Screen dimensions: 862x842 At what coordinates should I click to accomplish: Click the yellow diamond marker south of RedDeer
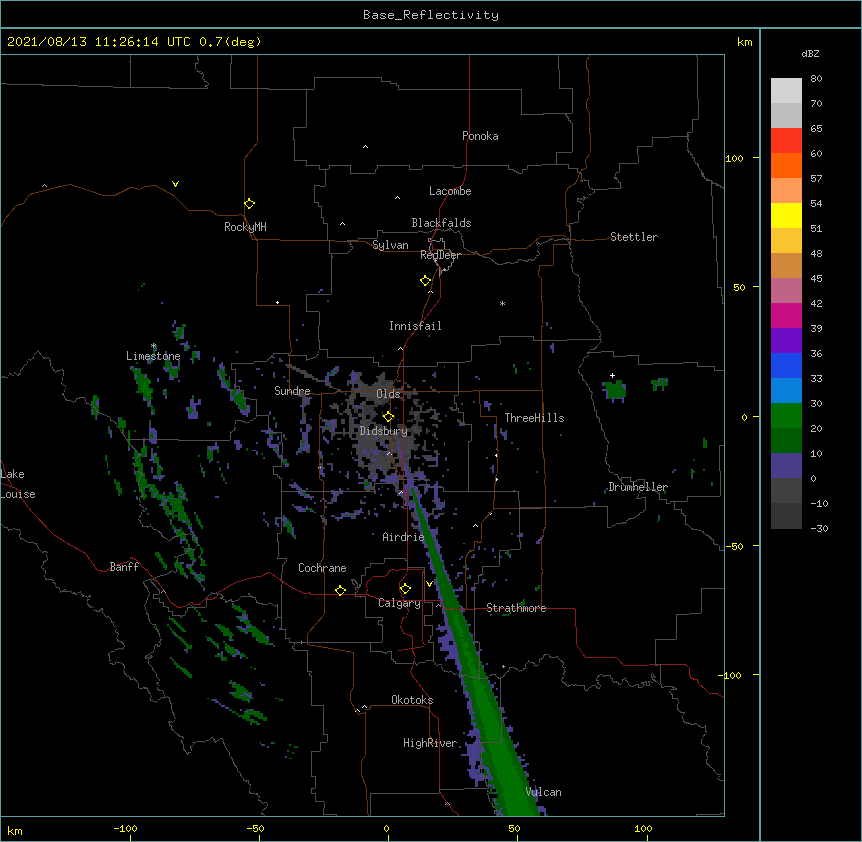(425, 281)
